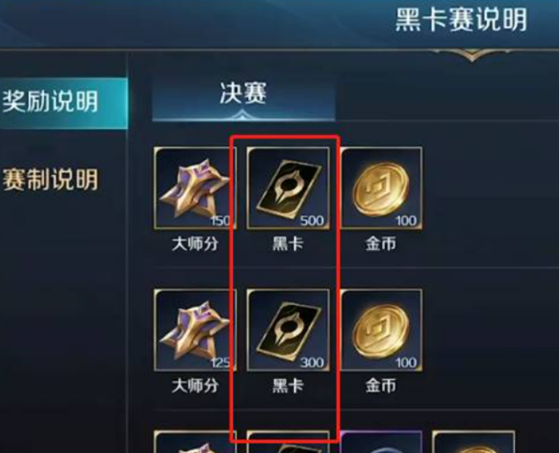Image resolution: width=559 pixels, height=453 pixels.
Task: Select the 奖励说明 sidebar tab
Action: coord(63,103)
